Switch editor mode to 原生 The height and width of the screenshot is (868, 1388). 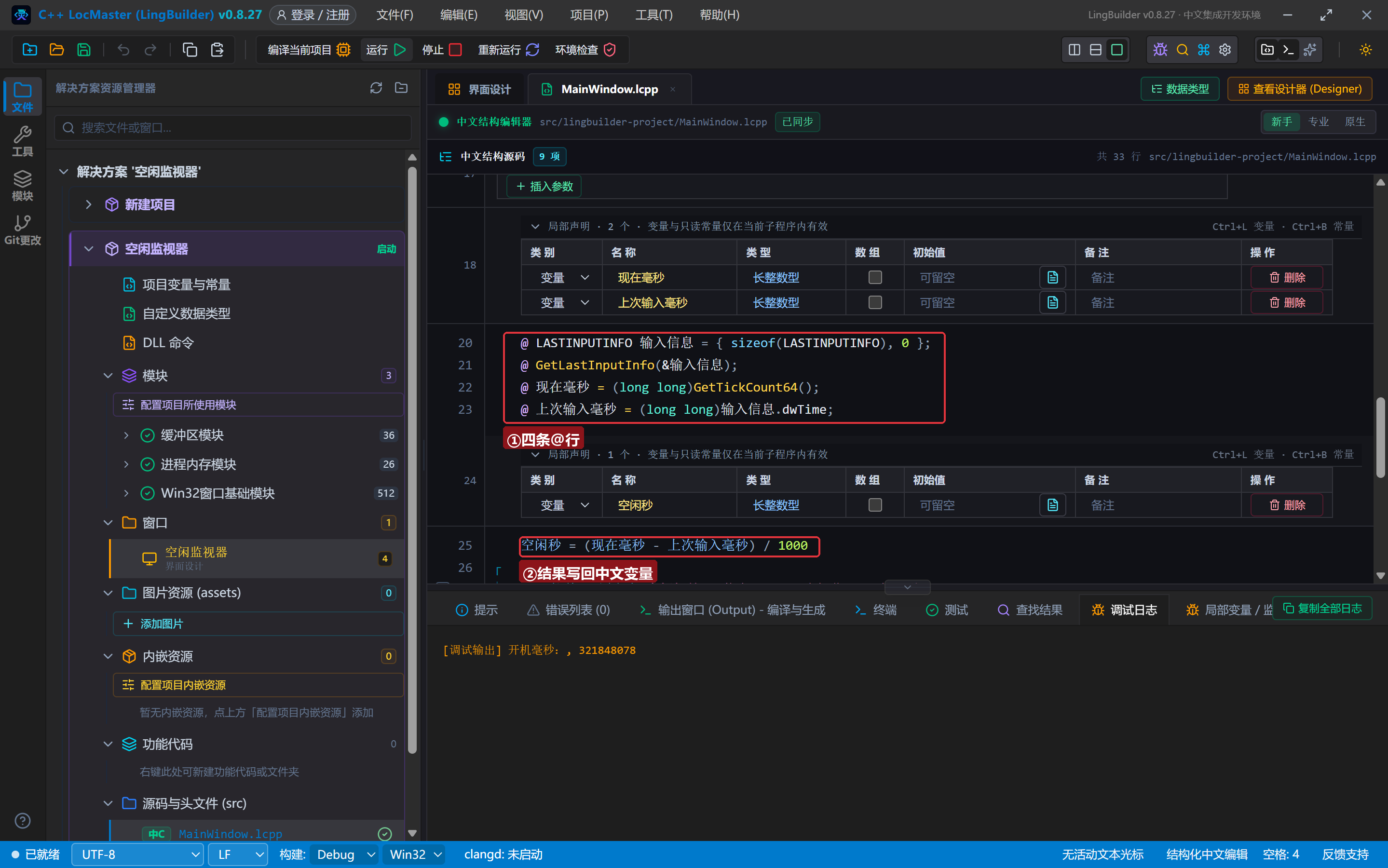1355,122
